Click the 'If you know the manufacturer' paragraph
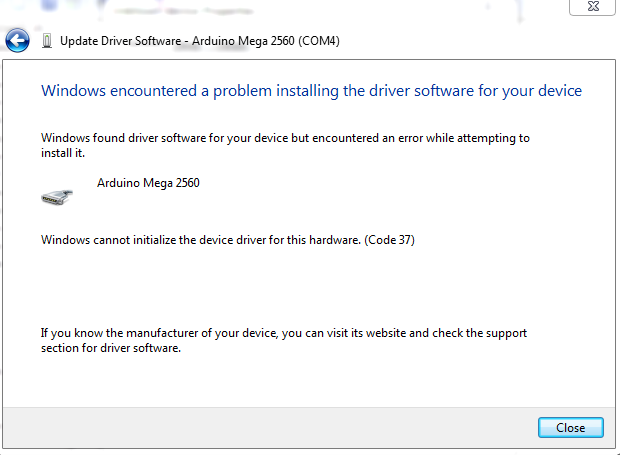 click(284, 340)
